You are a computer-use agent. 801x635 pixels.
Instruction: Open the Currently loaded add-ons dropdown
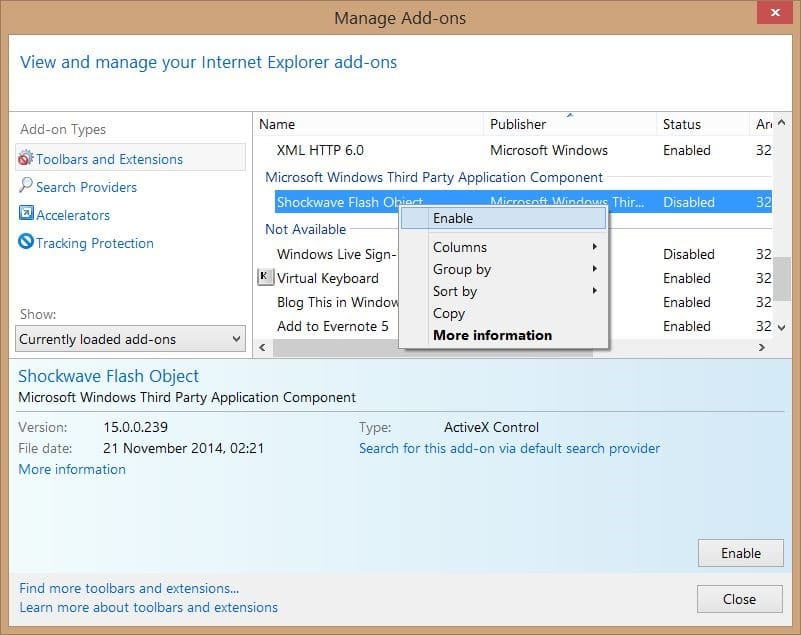(130, 339)
